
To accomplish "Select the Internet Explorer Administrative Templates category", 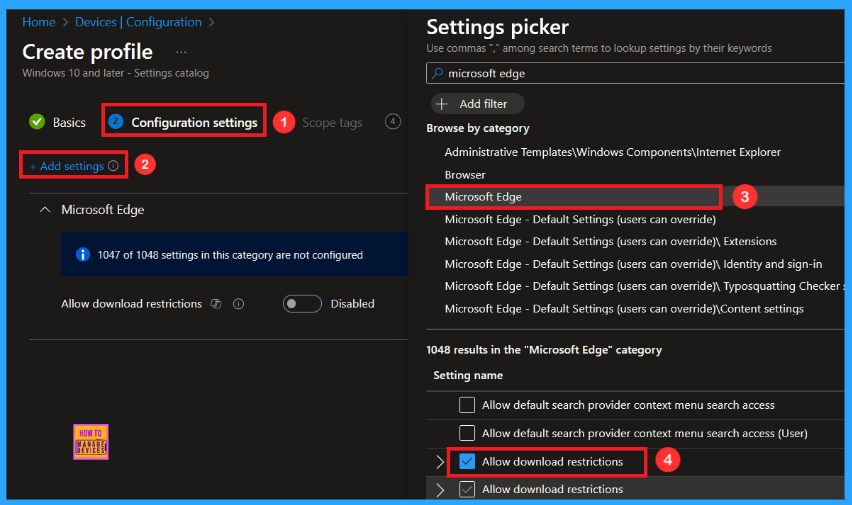I will tap(612, 152).
